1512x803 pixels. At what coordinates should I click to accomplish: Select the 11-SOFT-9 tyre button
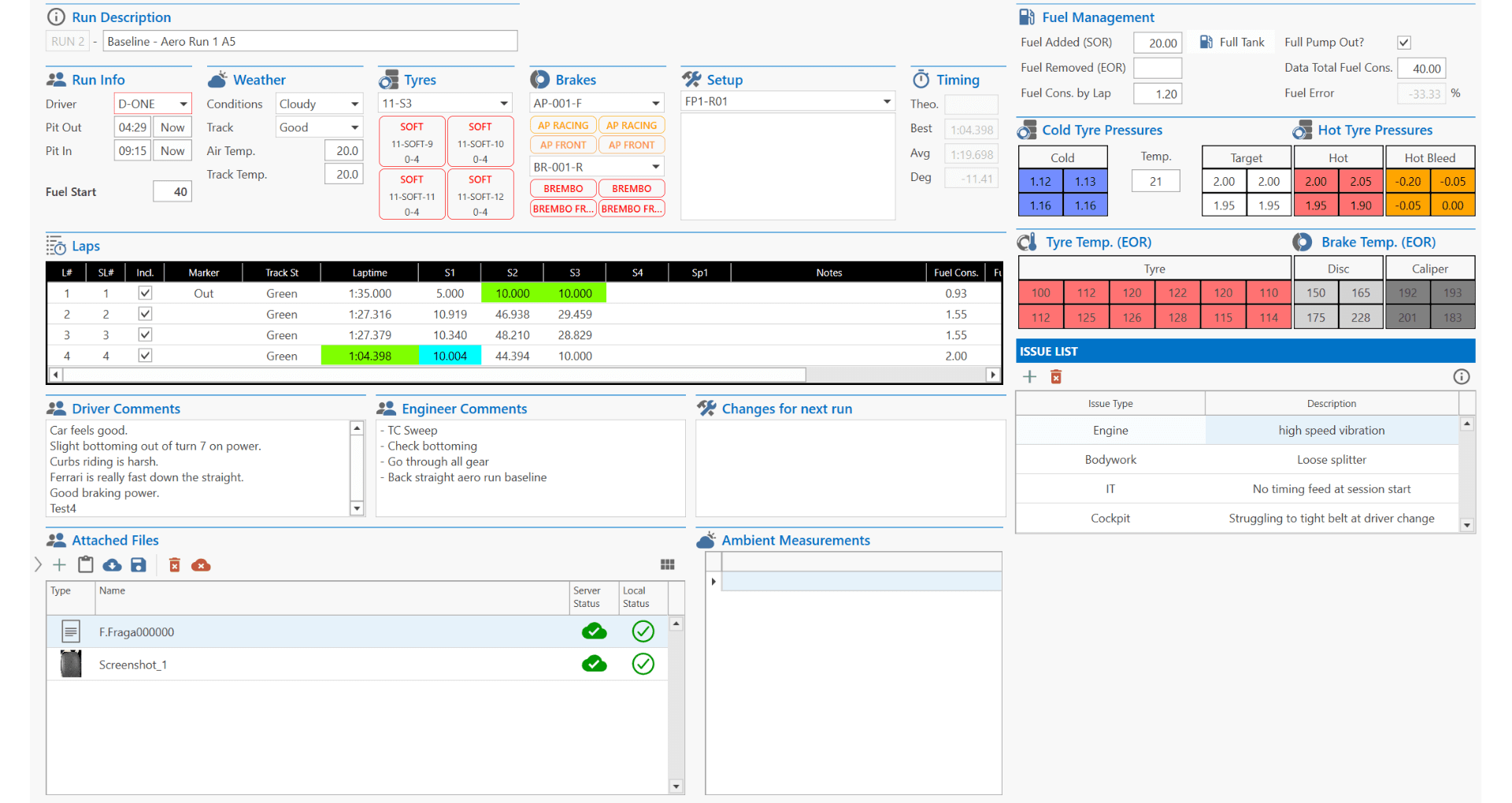412,141
